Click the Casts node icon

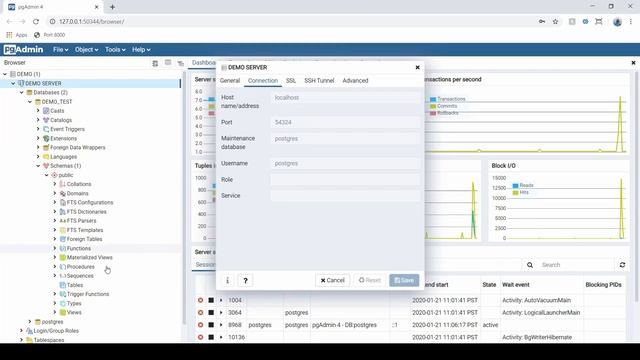[x=46, y=111]
